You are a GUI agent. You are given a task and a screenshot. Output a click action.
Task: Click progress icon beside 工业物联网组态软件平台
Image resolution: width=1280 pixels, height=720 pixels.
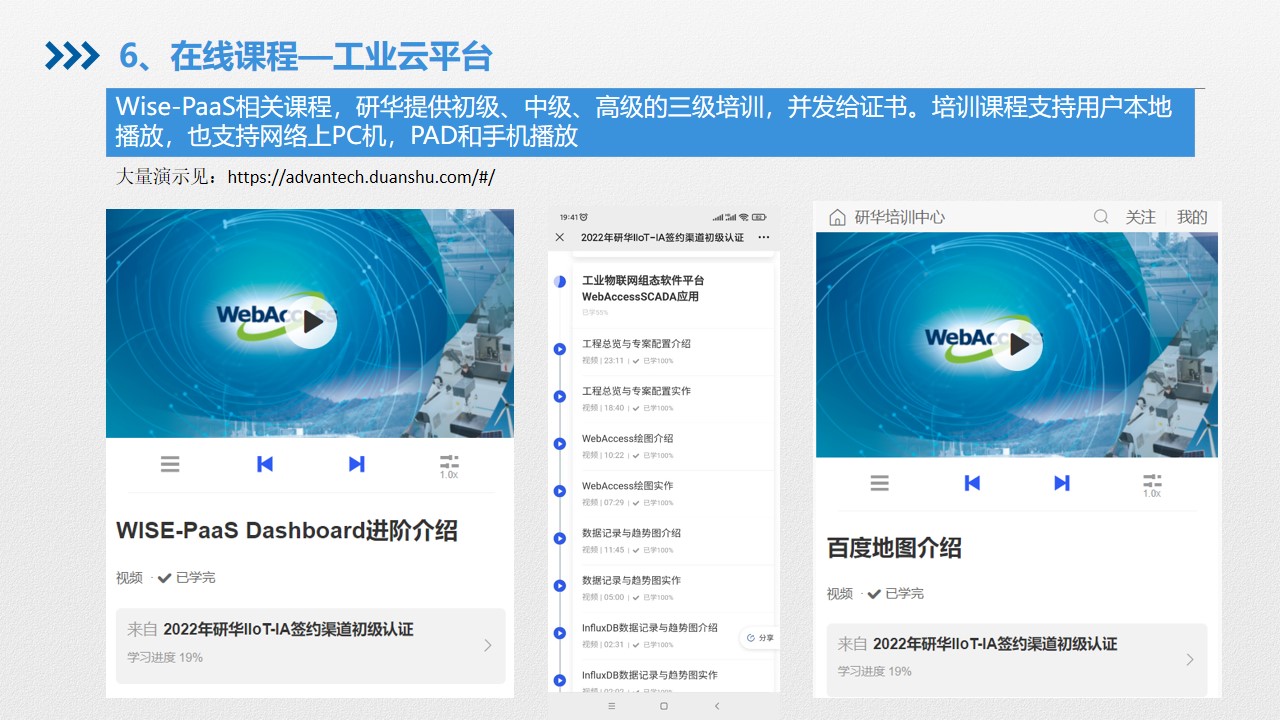(560, 282)
